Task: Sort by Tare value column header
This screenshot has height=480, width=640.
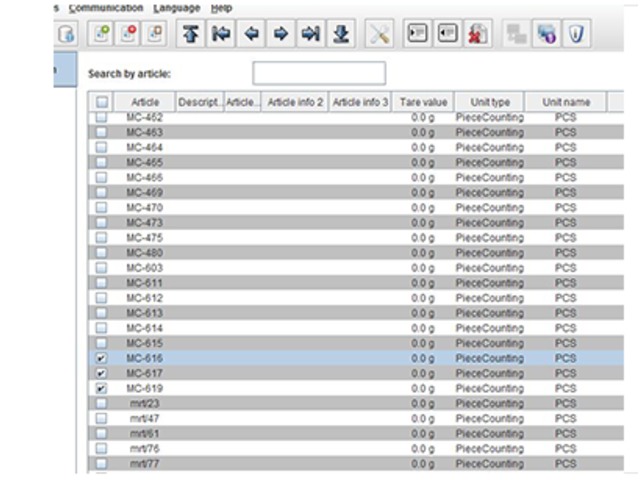Action: tap(423, 102)
